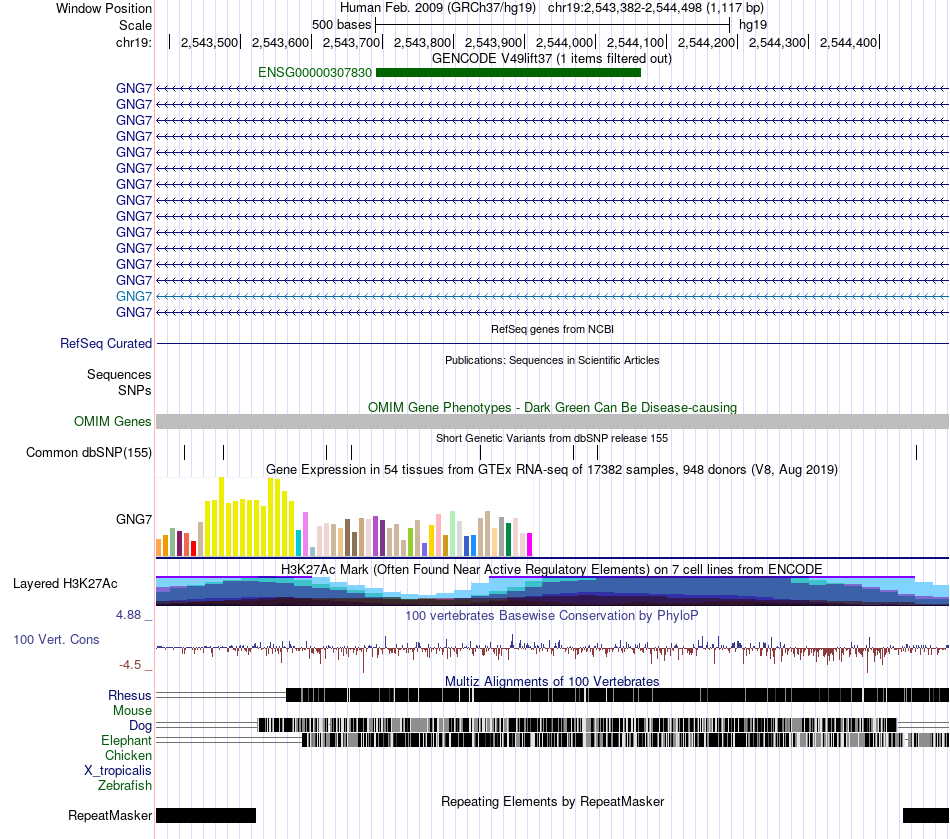Open Short Genetic Variants from dbSNP title
The image size is (950, 839).
[552, 438]
